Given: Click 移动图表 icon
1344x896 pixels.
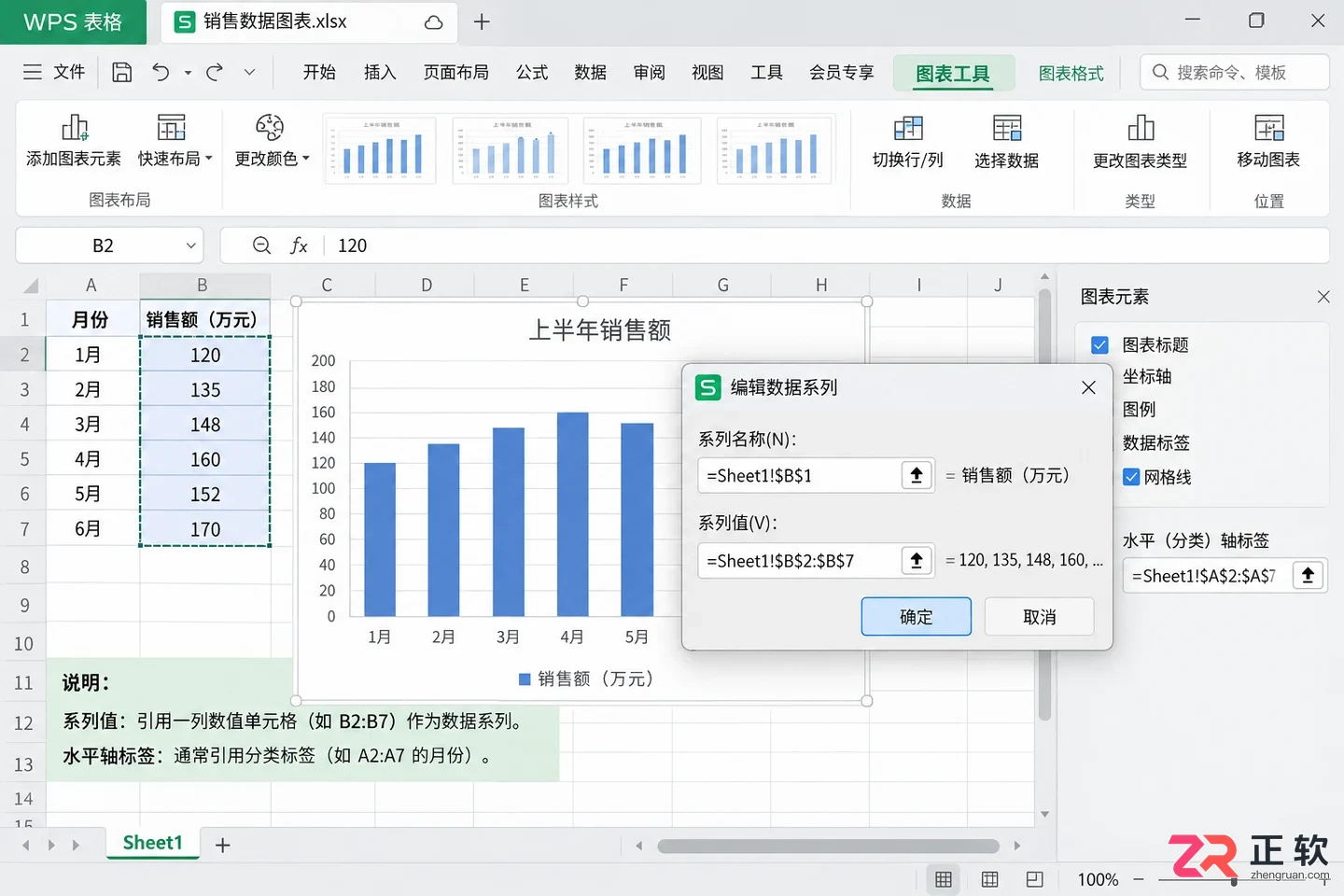Looking at the screenshot, I should point(1269,128).
